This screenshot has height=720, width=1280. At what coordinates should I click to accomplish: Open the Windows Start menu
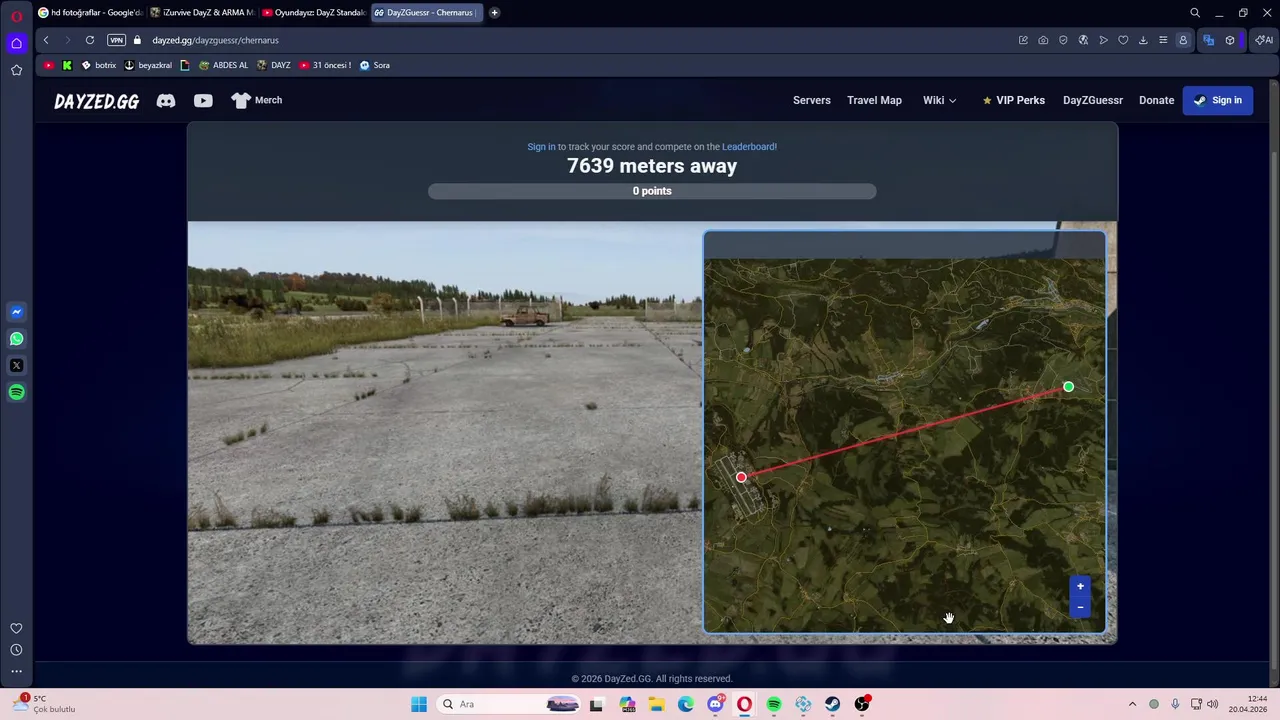point(419,704)
